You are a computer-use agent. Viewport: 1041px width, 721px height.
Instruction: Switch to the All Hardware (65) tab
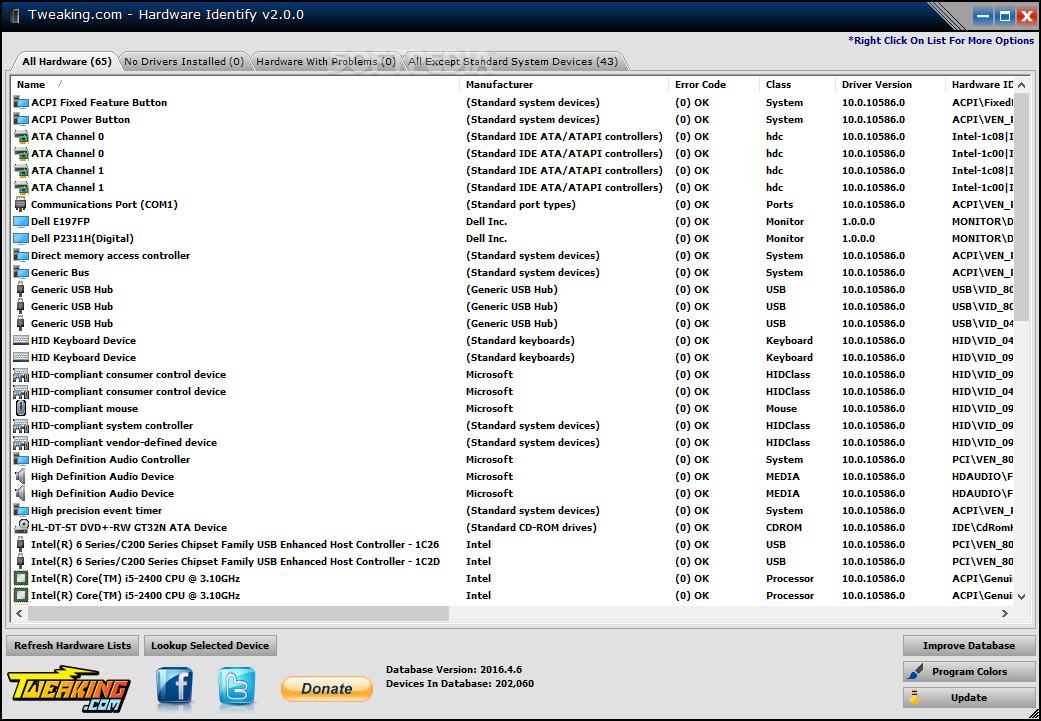click(x=66, y=61)
